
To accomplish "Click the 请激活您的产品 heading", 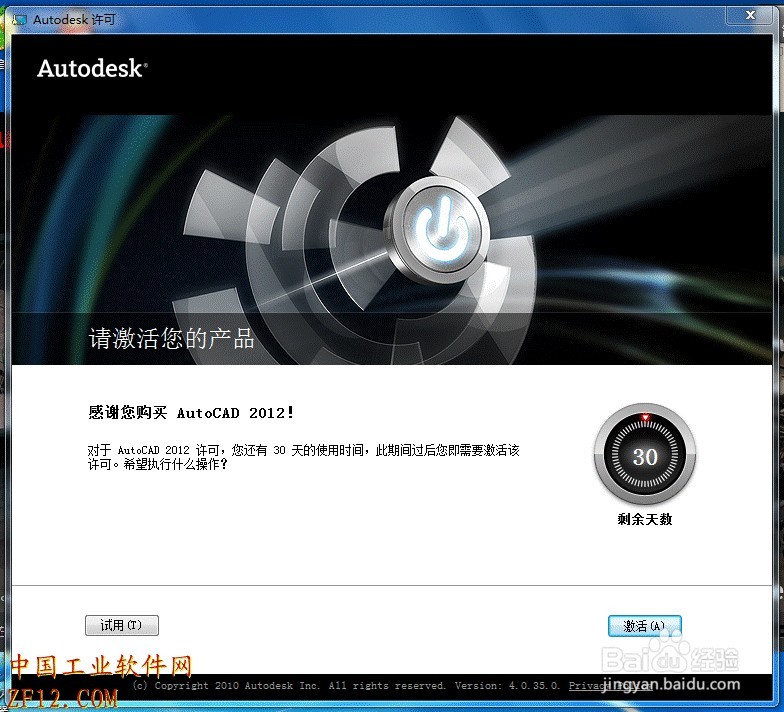I will [x=172, y=338].
